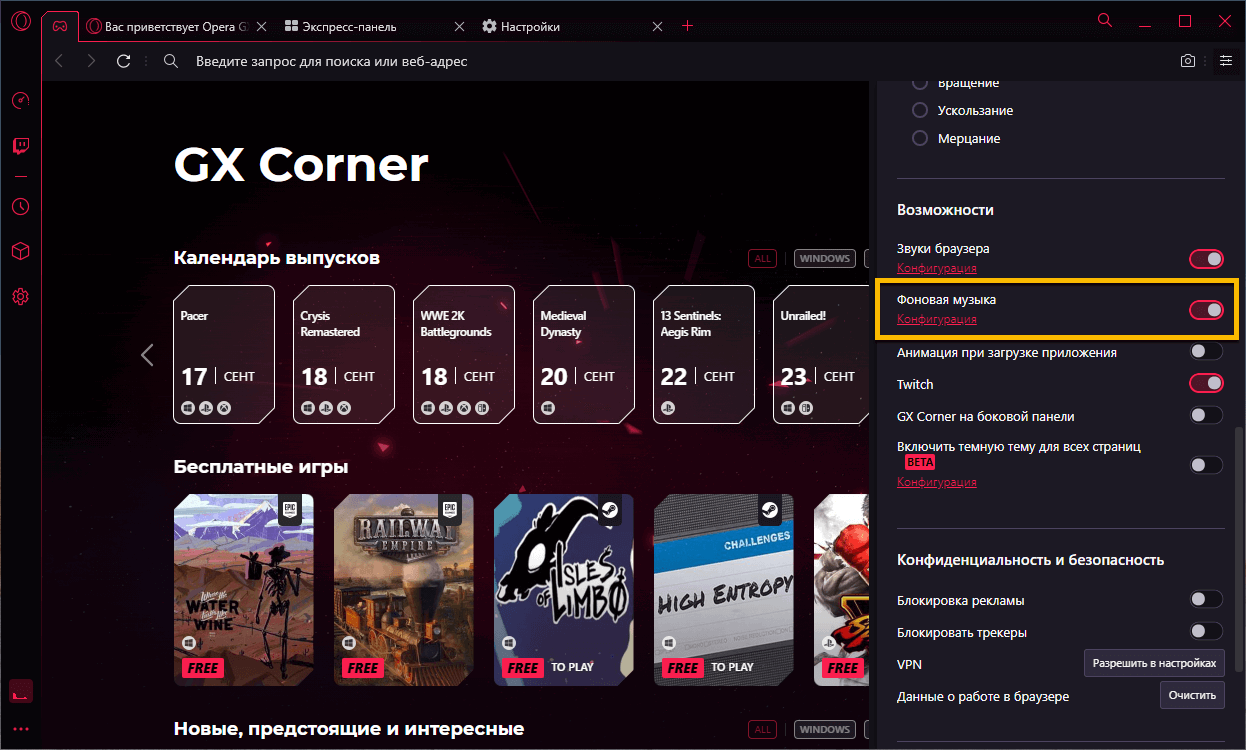The height and width of the screenshot is (750, 1246).
Task: Toggle the Easy Setup panel icon
Action: (x=1225, y=61)
